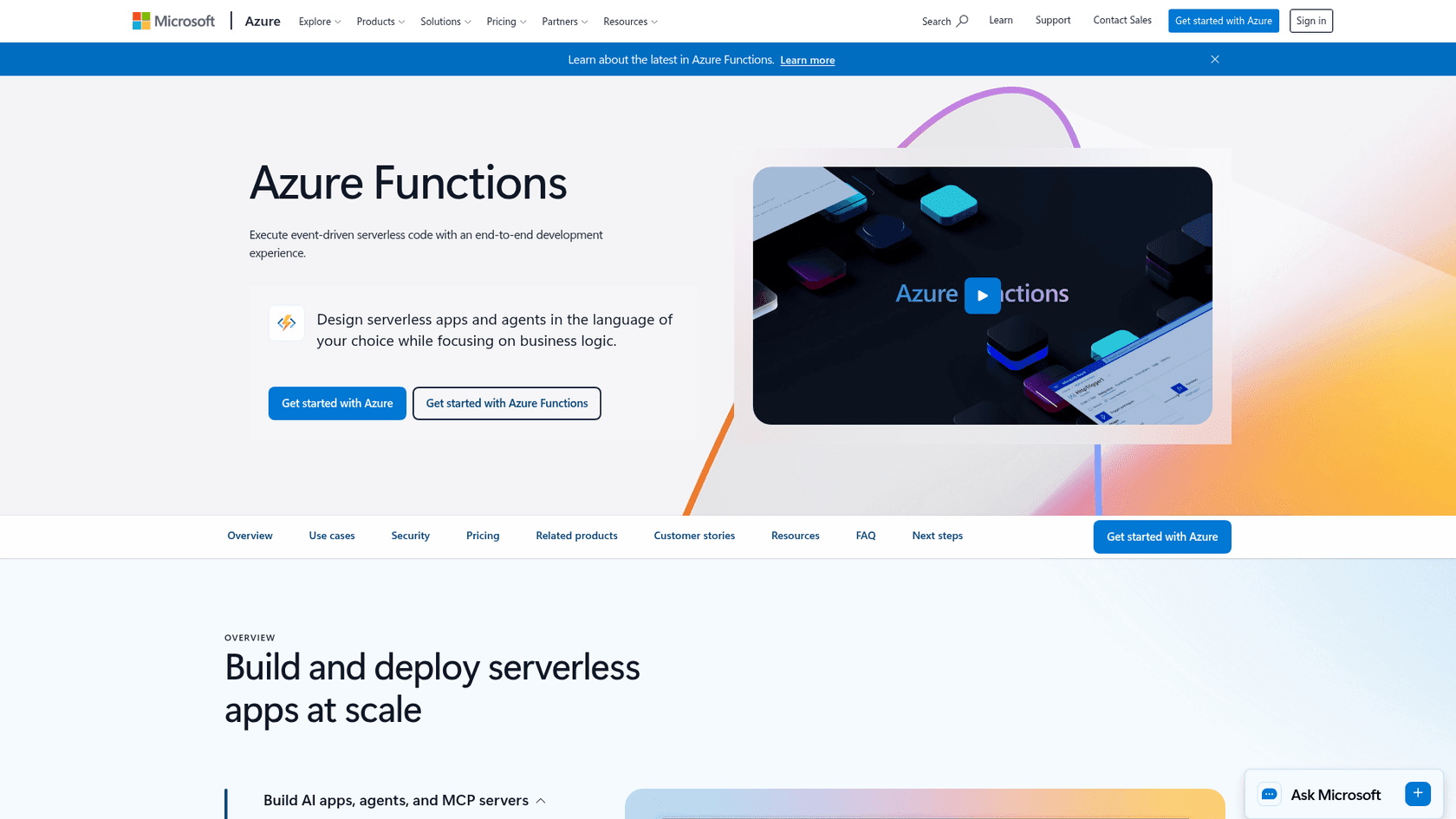Click hero Get started with Azure button
The width and height of the screenshot is (1456, 819).
[337, 403]
